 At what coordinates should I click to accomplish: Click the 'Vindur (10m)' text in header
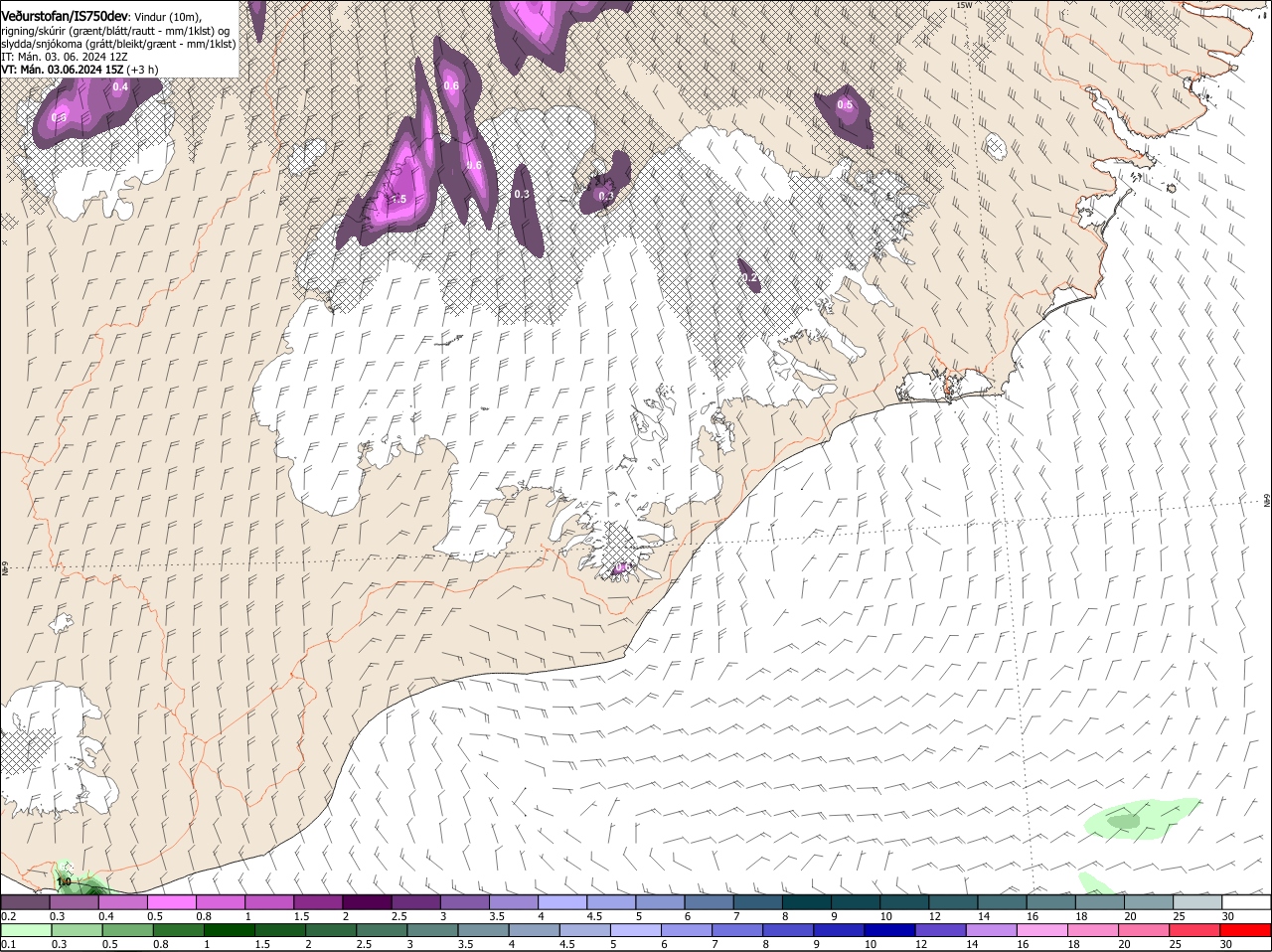[x=167, y=16]
